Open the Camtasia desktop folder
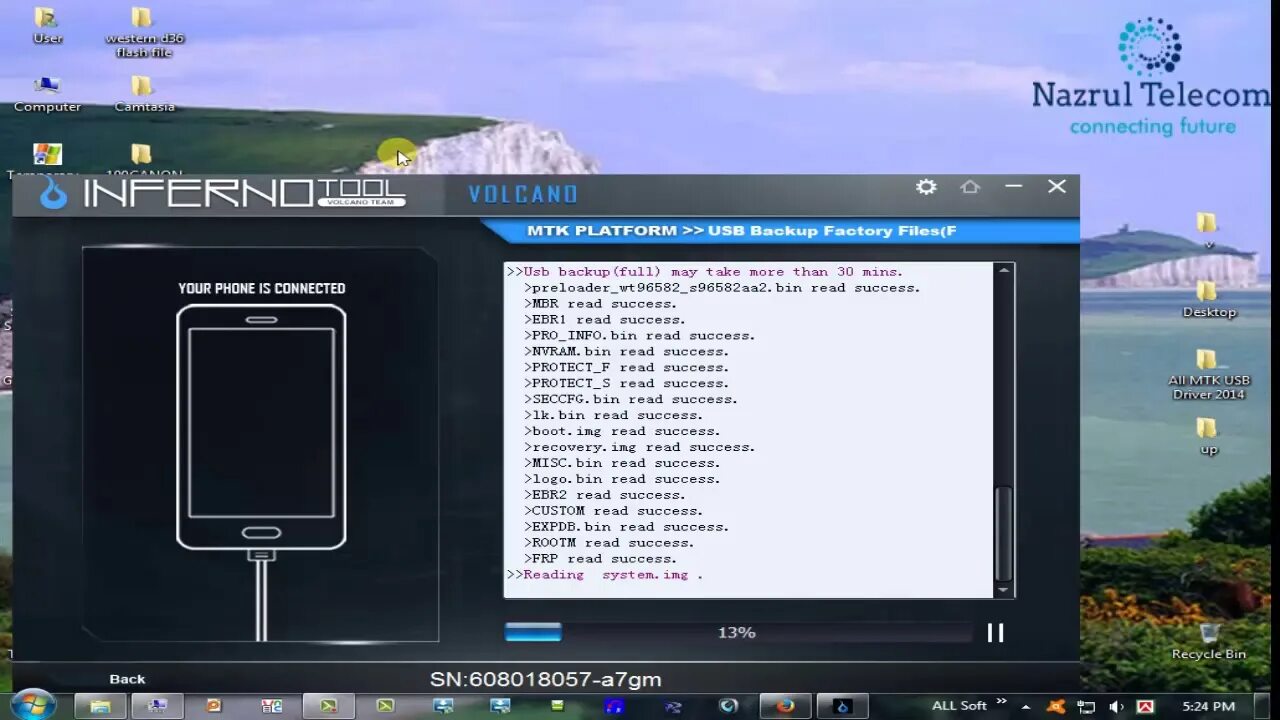 coord(144,93)
